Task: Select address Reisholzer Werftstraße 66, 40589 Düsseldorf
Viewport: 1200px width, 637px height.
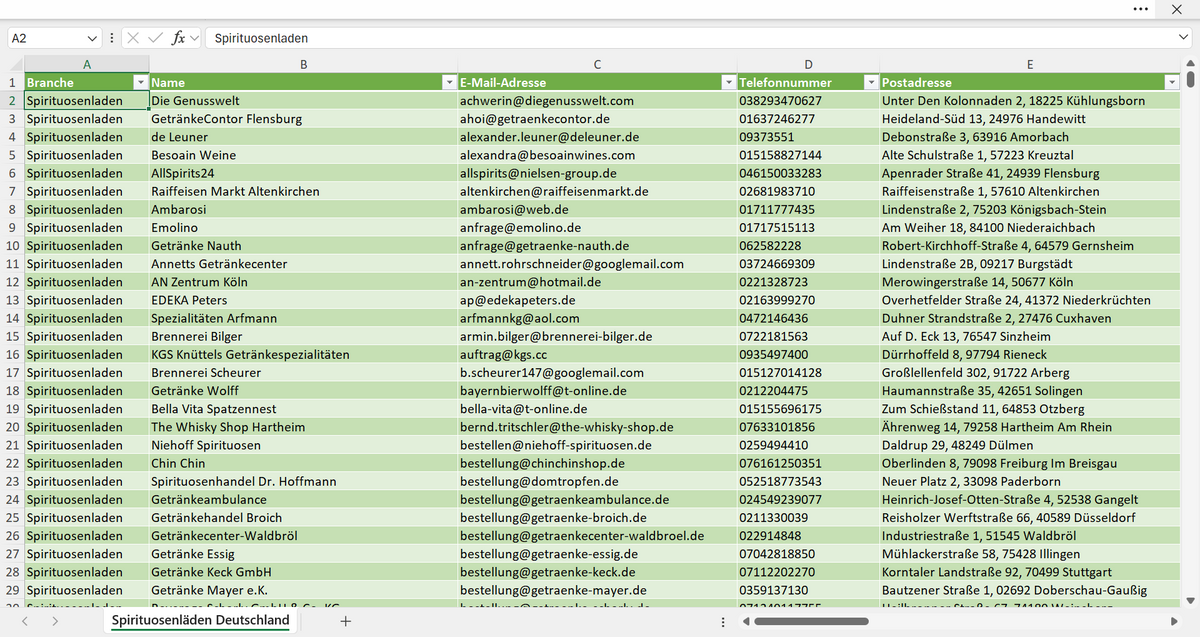Action: tap(1030, 517)
